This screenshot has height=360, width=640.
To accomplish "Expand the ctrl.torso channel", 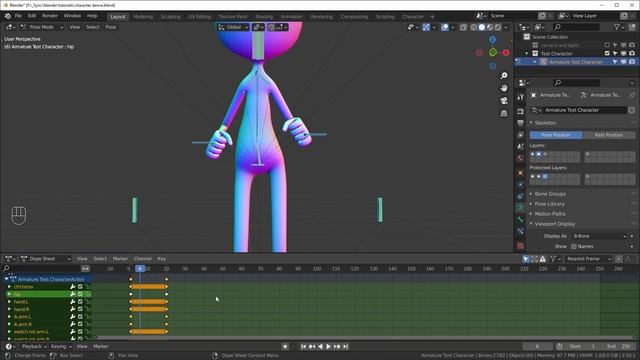I will tap(9, 287).
